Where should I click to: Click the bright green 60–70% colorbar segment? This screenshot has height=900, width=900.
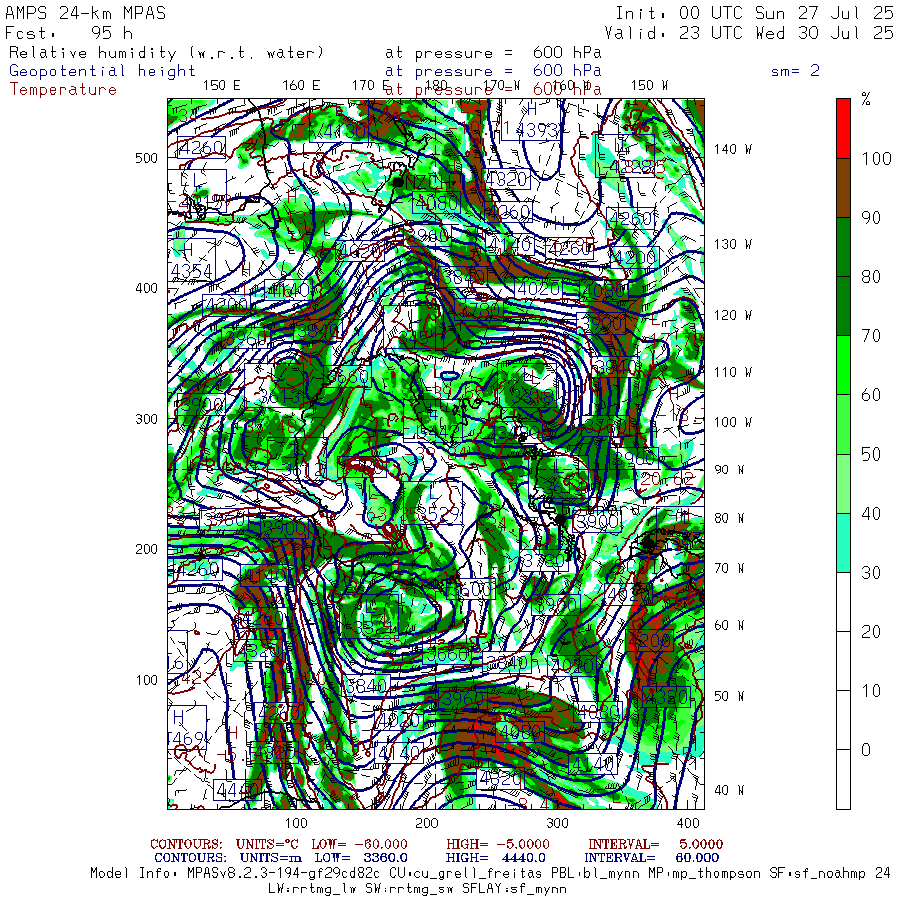843,365
